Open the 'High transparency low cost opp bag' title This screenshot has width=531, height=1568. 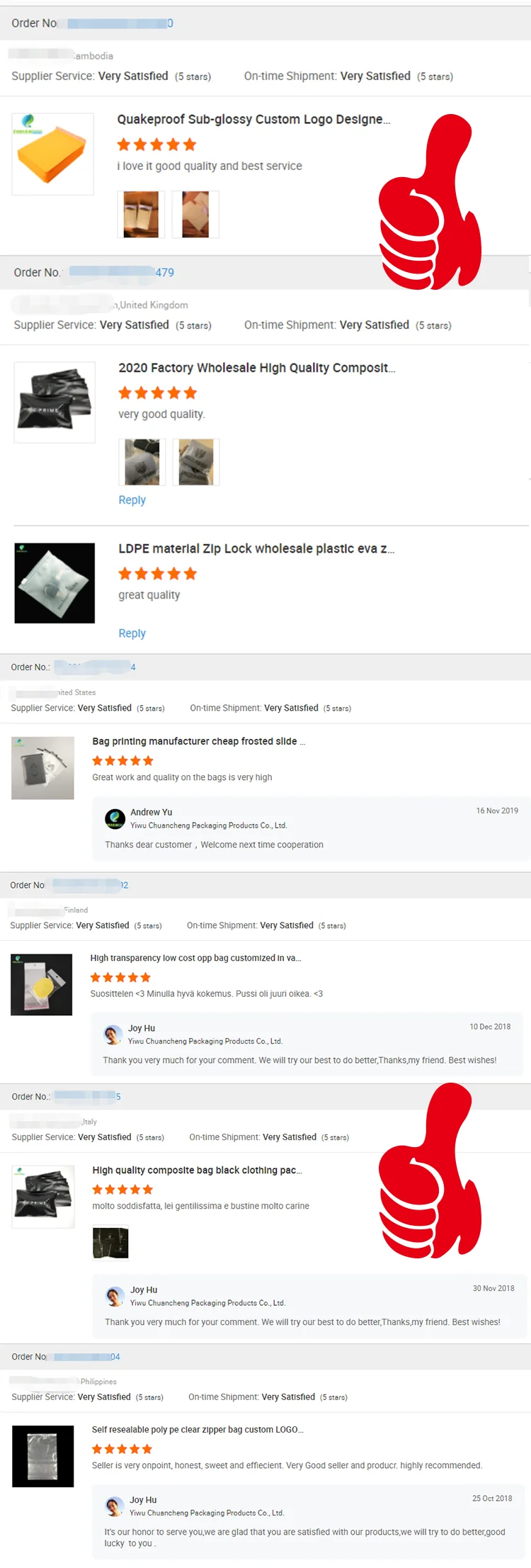[195, 958]
